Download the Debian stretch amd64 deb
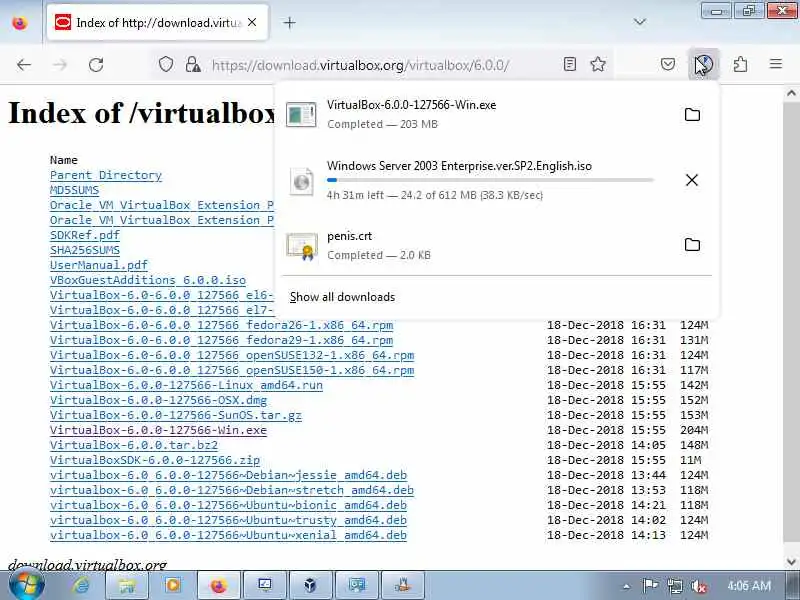The image size is (800, 600). [x=232, y=490]
